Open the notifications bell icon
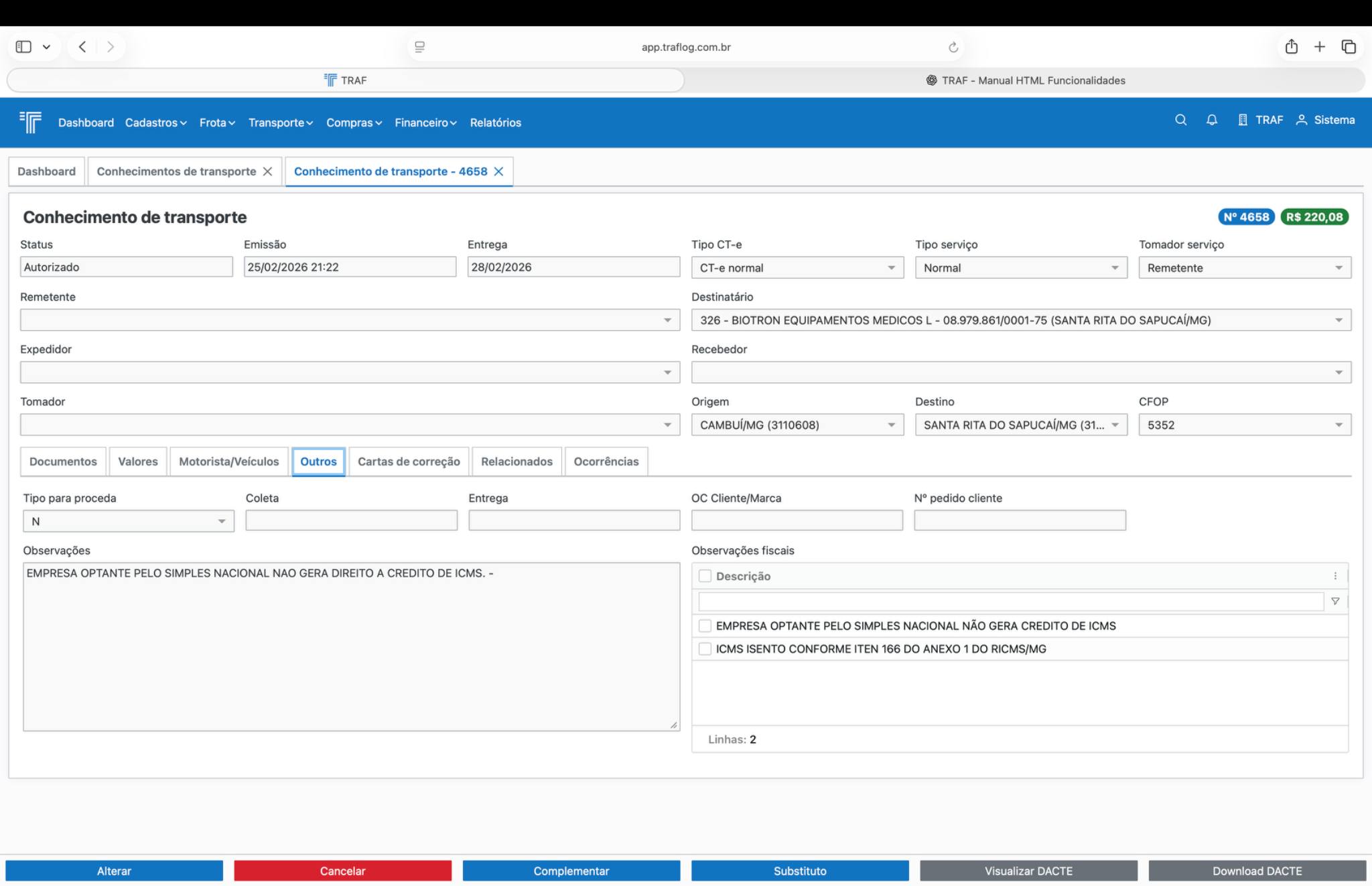The width and height of the screenshot is (1372, 886). (1211, 120)
